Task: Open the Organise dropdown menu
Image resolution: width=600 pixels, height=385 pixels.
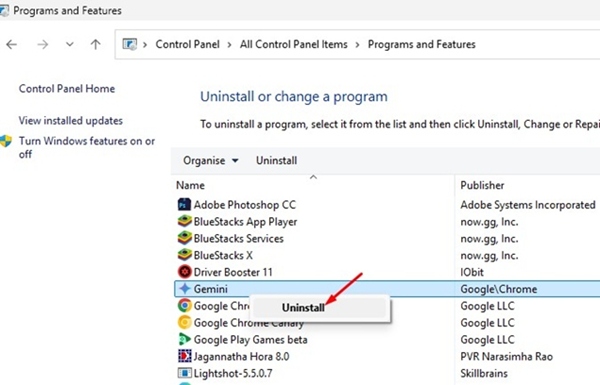Action: [211, 160]
